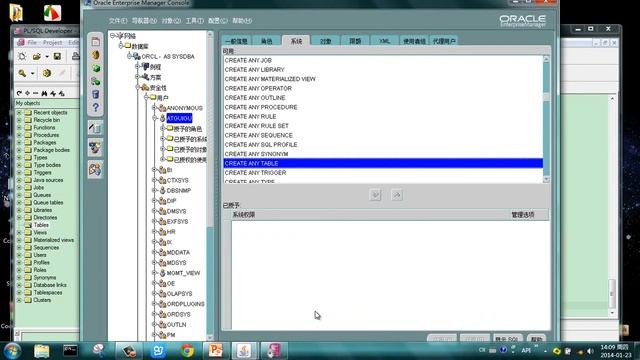Expand the DBSNMP user node
The width and height of the screenshot is (640, 360).
pos(155,190)
